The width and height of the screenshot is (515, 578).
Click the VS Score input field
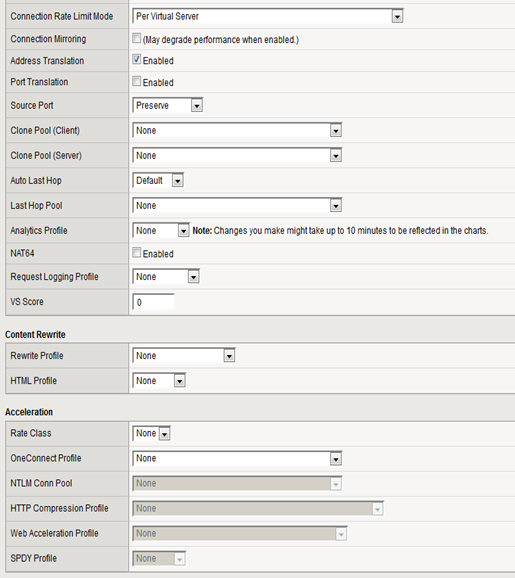pyautogui.click(x=153, y=302)
